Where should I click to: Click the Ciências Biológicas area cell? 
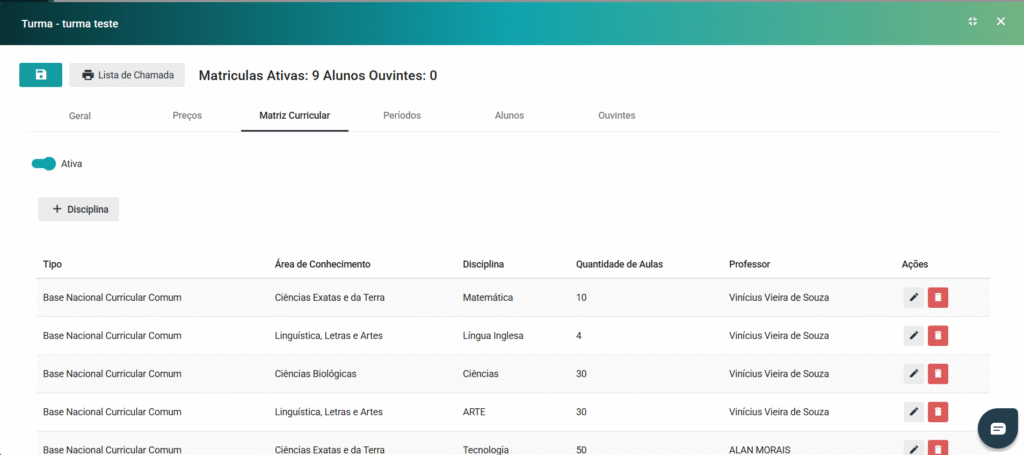315,374
